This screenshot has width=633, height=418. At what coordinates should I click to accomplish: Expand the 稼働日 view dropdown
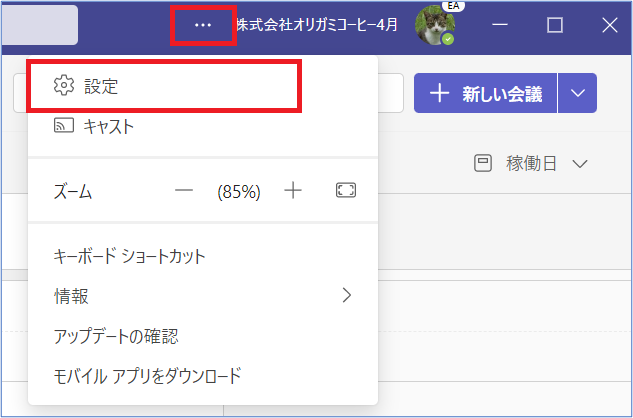531,163
